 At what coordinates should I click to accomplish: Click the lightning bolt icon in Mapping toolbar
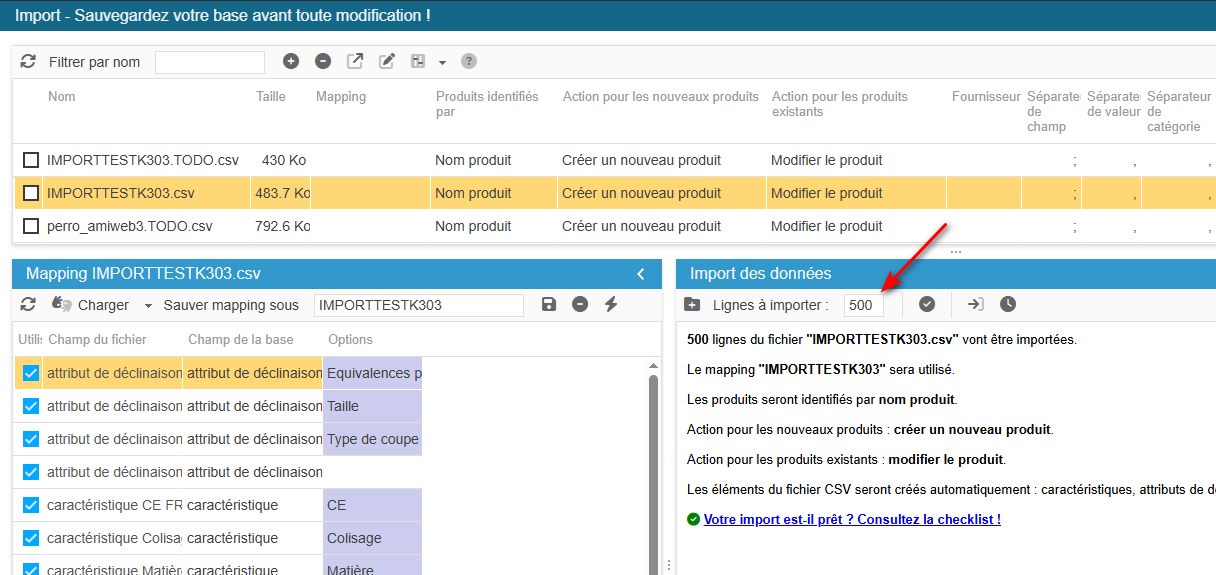[x=611, y=304]
